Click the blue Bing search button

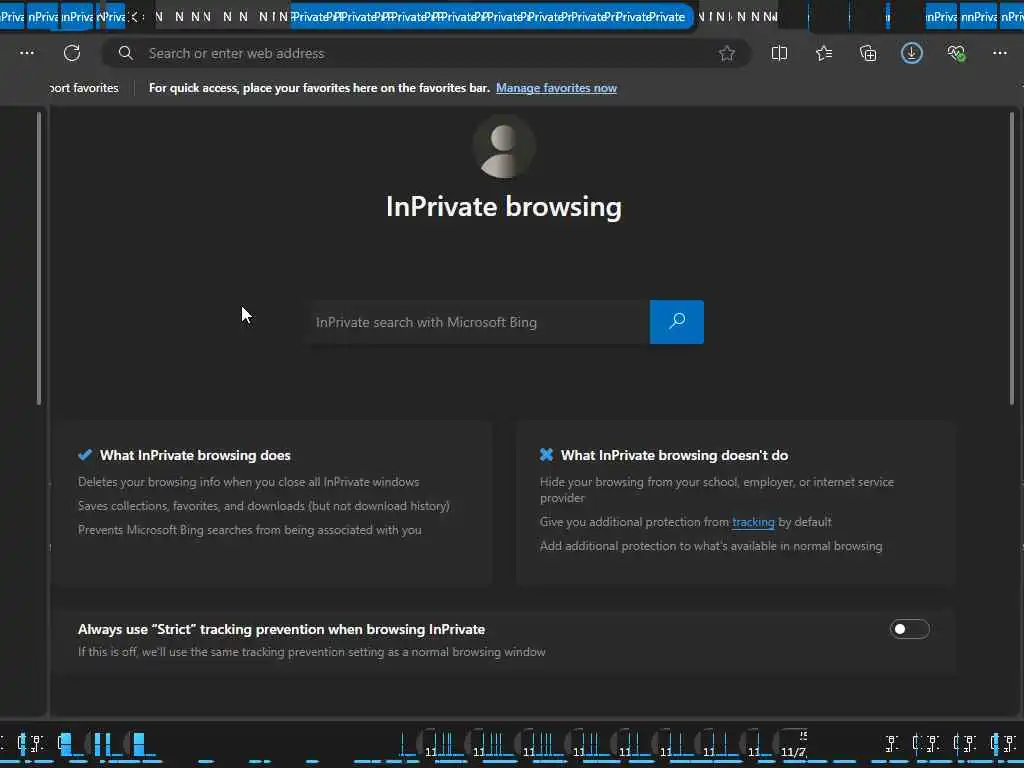click(x=677, y=322)
